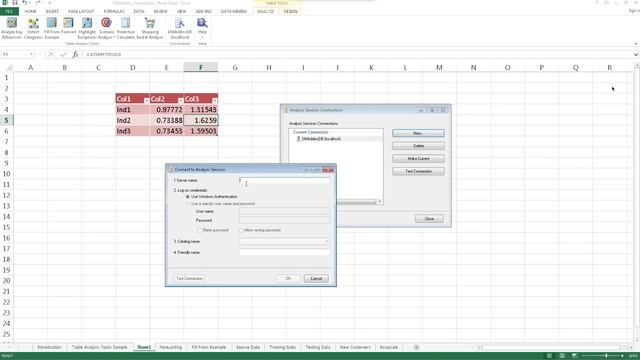The height and width of the screenshot is (360, 640).
Task: Tick the Allow saving password checkbox
Action: (241, 230)
